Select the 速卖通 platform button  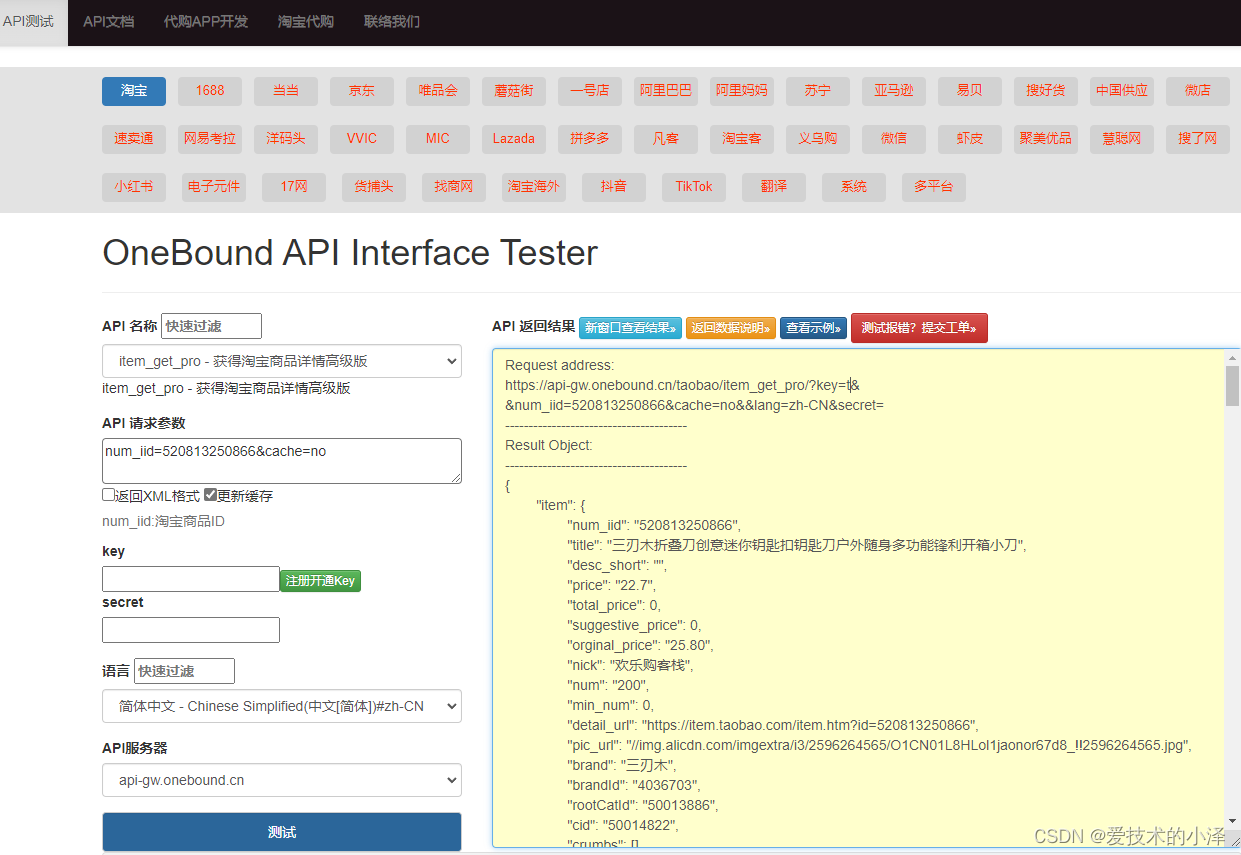pyautogui.click(x=134, y=139)
